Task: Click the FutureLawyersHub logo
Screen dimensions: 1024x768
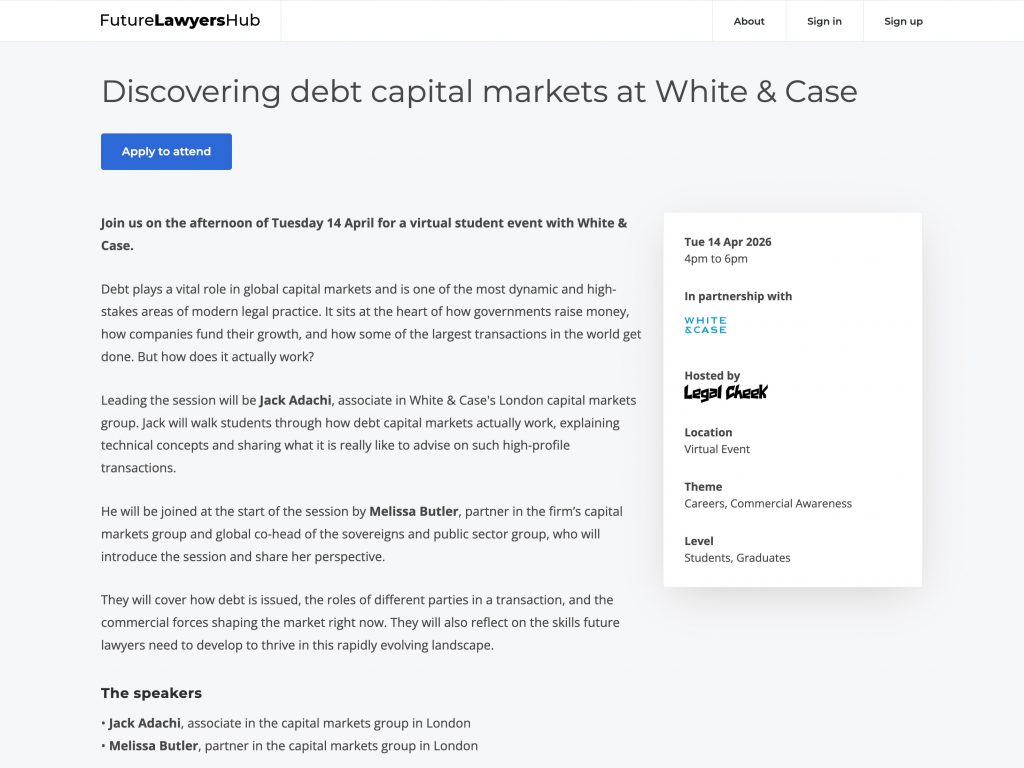Action: point(180,21)
